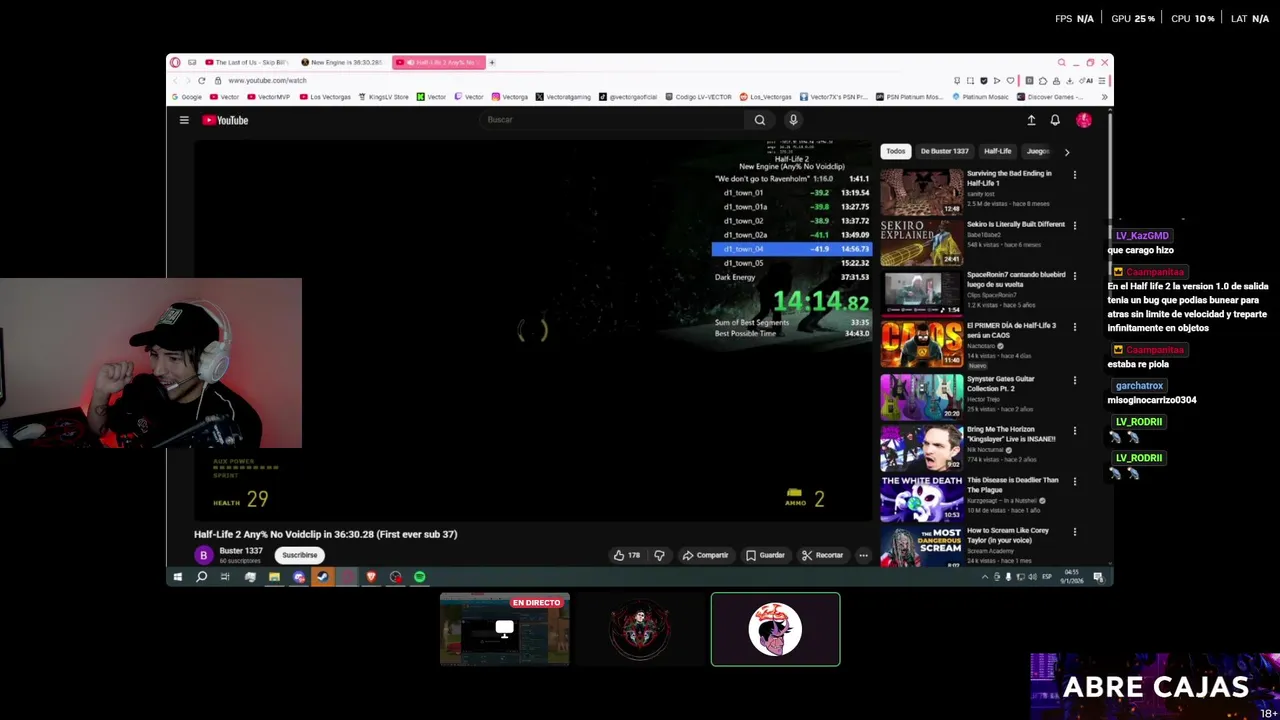
Task: Select the EN DIRECTO stream preview thumbnail
Action: coord(505,630)
